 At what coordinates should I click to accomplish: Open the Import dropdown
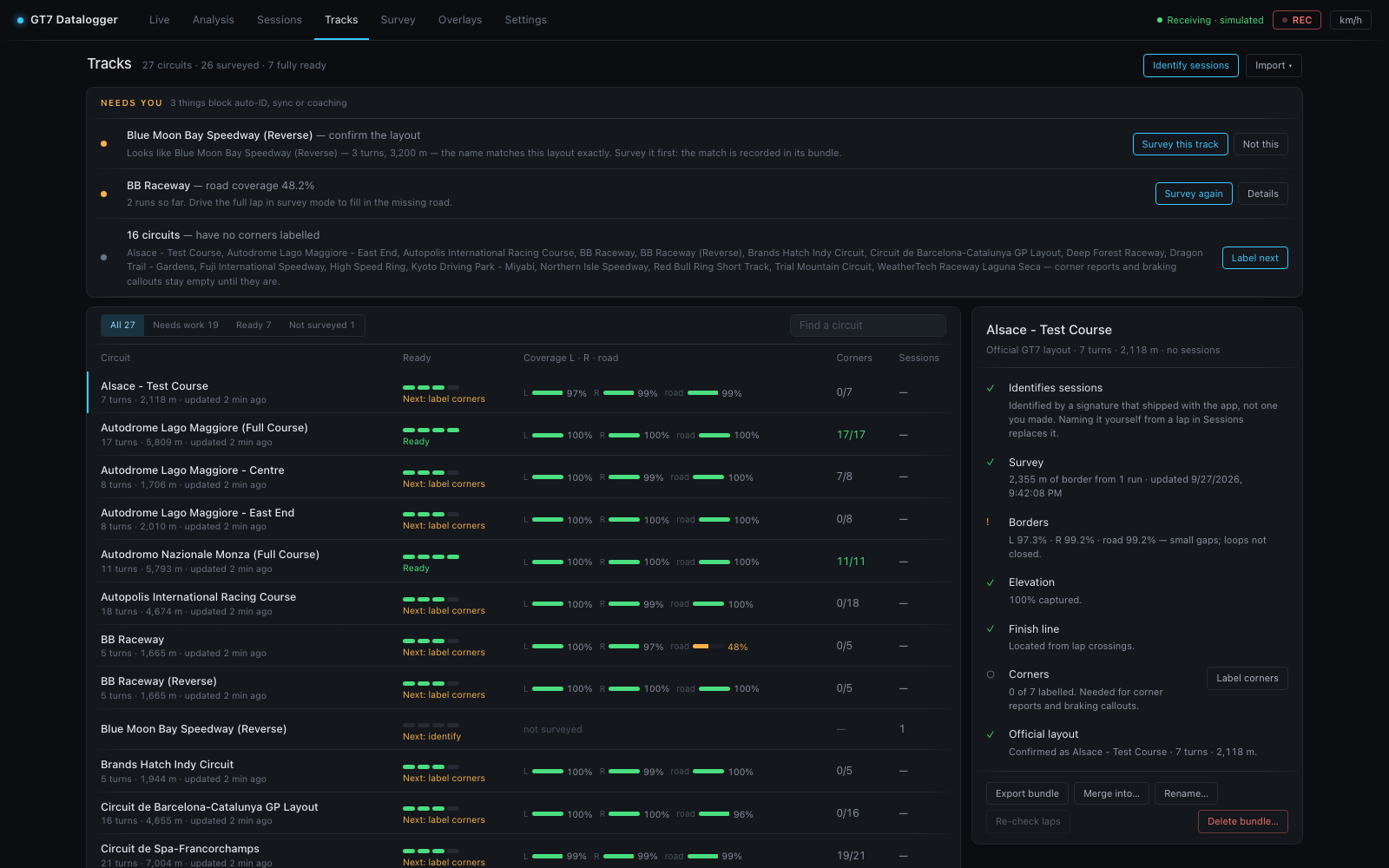1274,65
